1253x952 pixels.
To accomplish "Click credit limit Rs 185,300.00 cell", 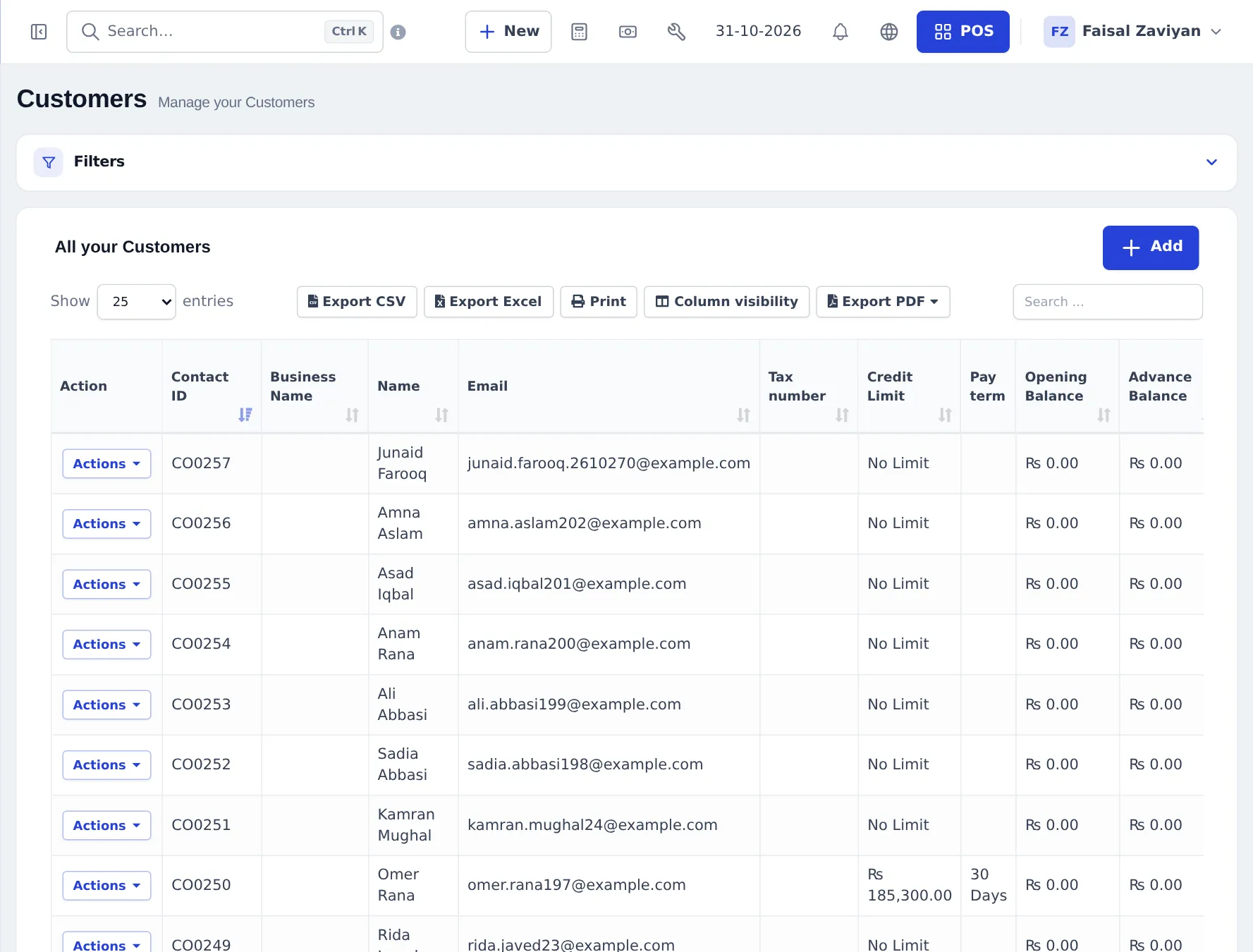I will click(909, 885).
